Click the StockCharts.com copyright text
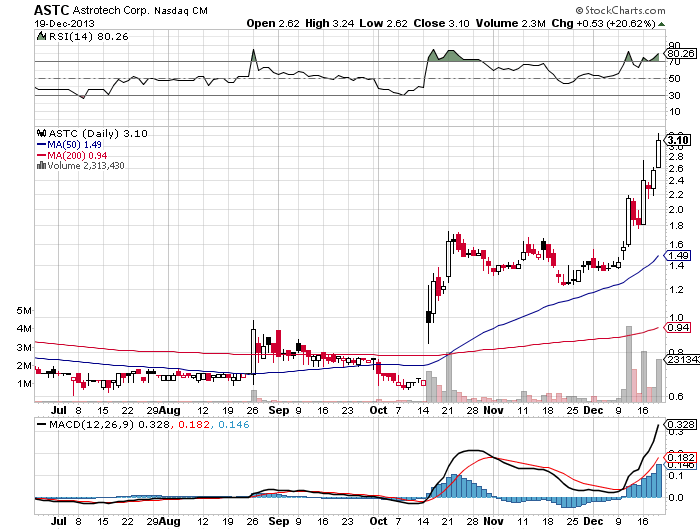The image size is (700, 530). click(620, 10)
